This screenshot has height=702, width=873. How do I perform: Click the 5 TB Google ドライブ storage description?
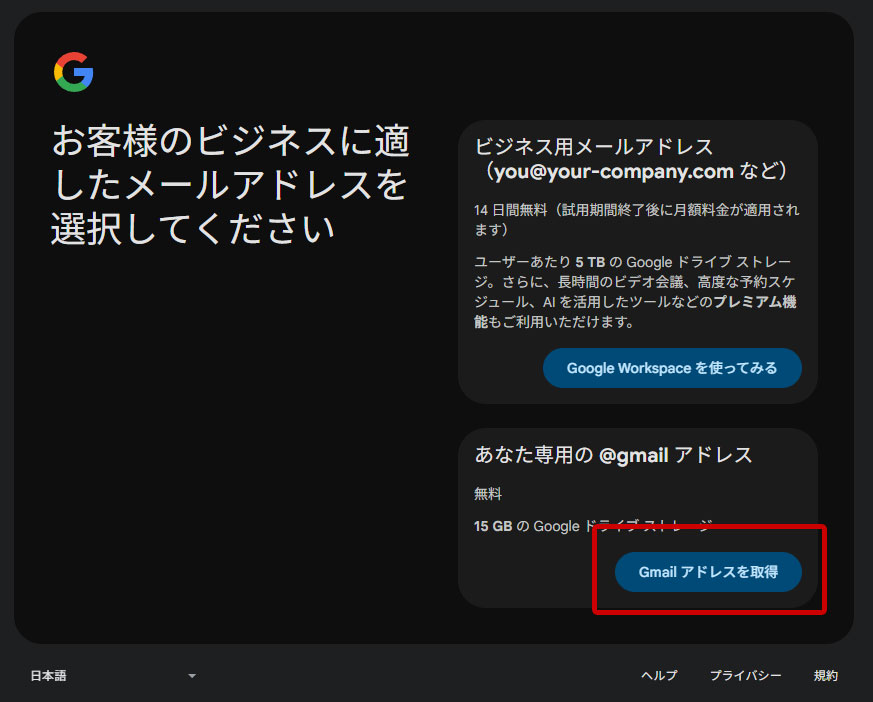(x=635, y=291)
